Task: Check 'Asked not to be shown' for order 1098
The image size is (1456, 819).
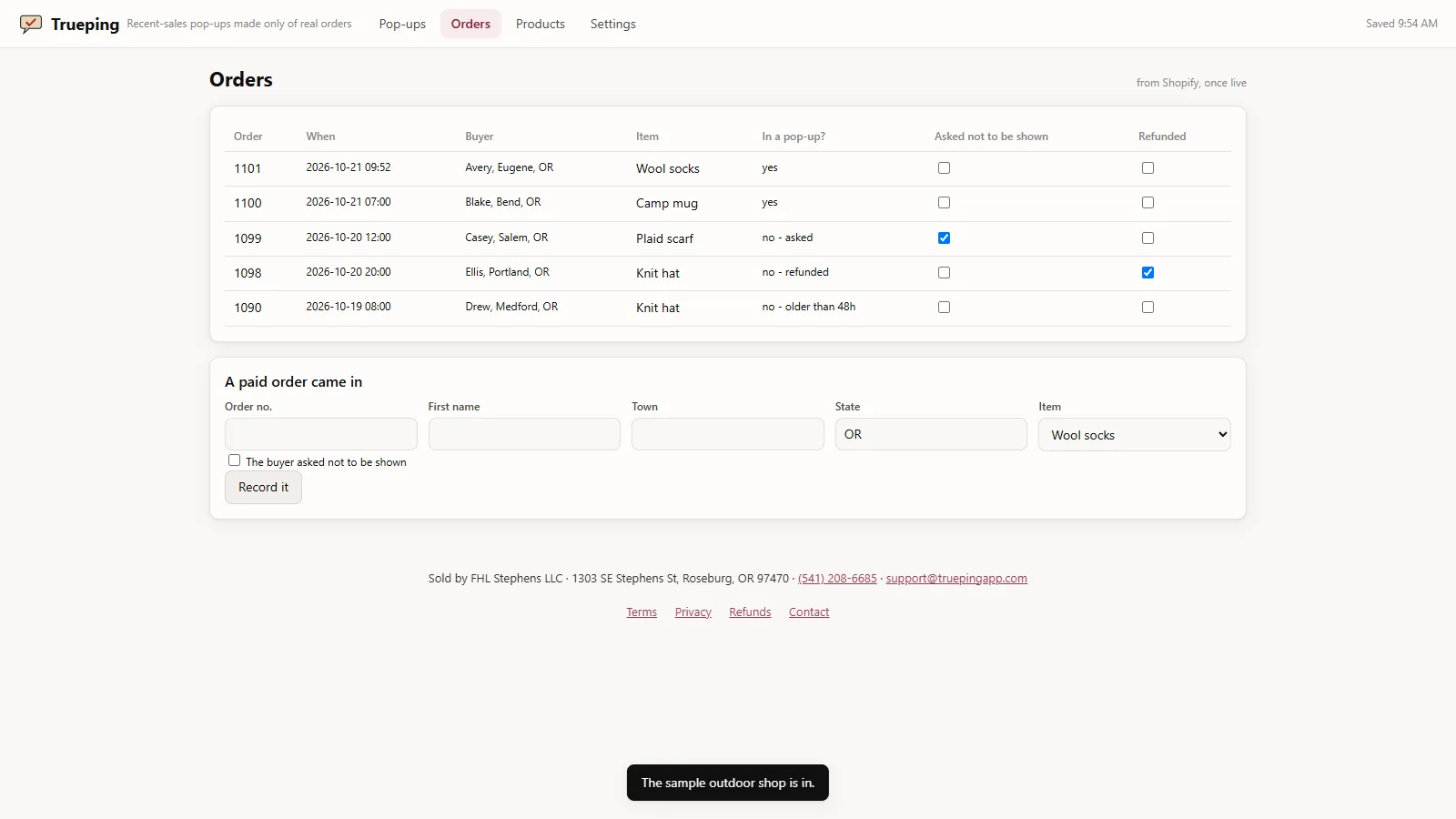Action: (x=944, y=273)
